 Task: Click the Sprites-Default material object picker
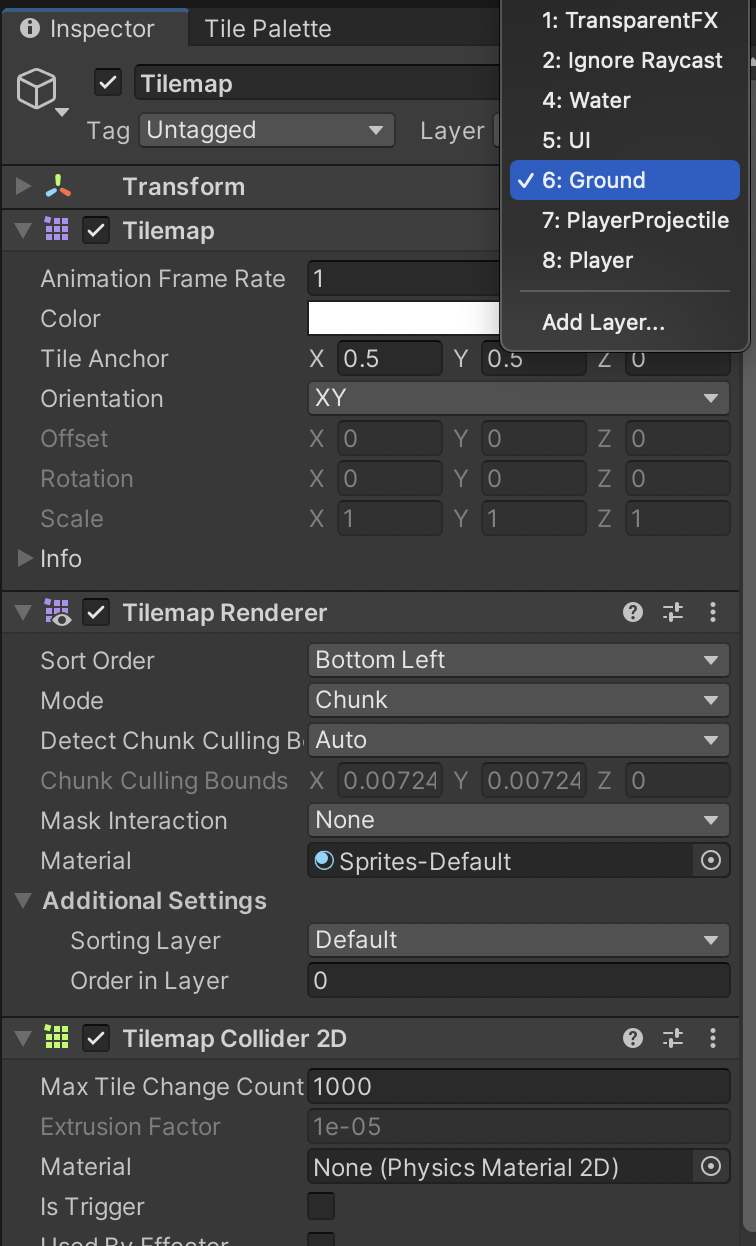(711, 861)
